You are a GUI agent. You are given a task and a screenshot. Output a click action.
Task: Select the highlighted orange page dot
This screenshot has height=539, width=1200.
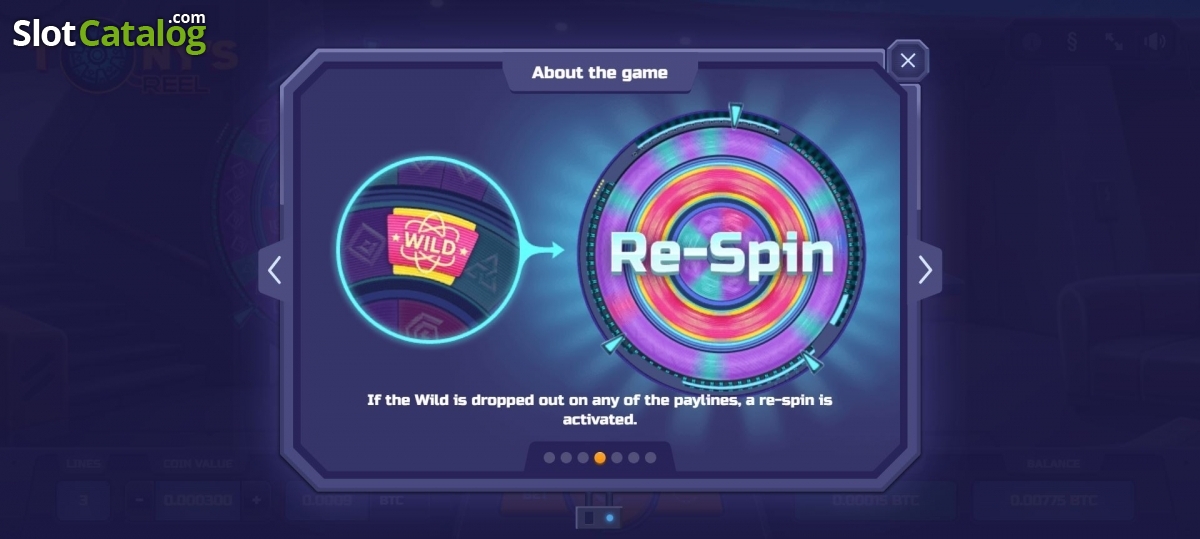(x=600, y=458)
